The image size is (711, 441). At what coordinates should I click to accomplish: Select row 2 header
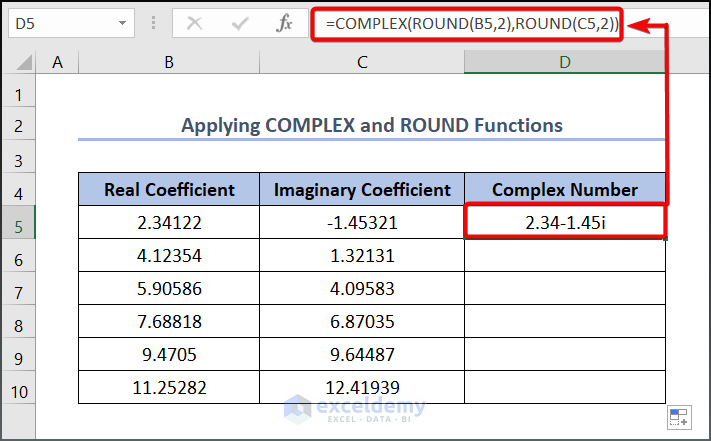[x=18, y=124]
